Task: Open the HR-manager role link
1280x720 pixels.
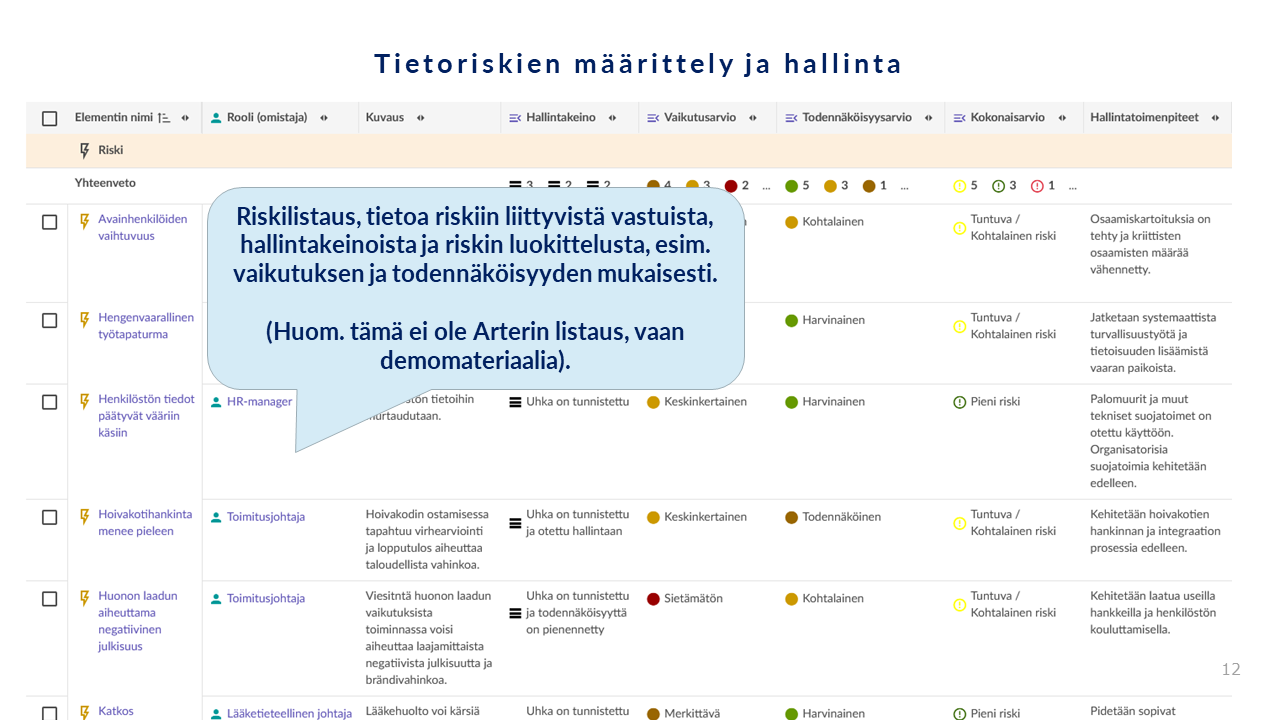Action: pos(259,402)
